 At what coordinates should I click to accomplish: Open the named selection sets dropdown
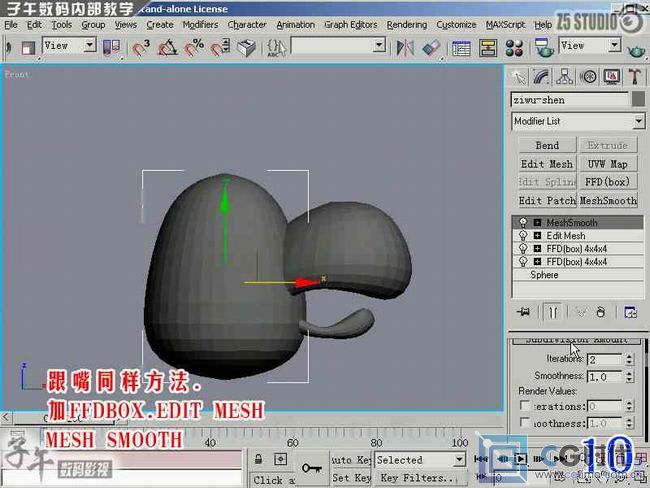[378, 45]
